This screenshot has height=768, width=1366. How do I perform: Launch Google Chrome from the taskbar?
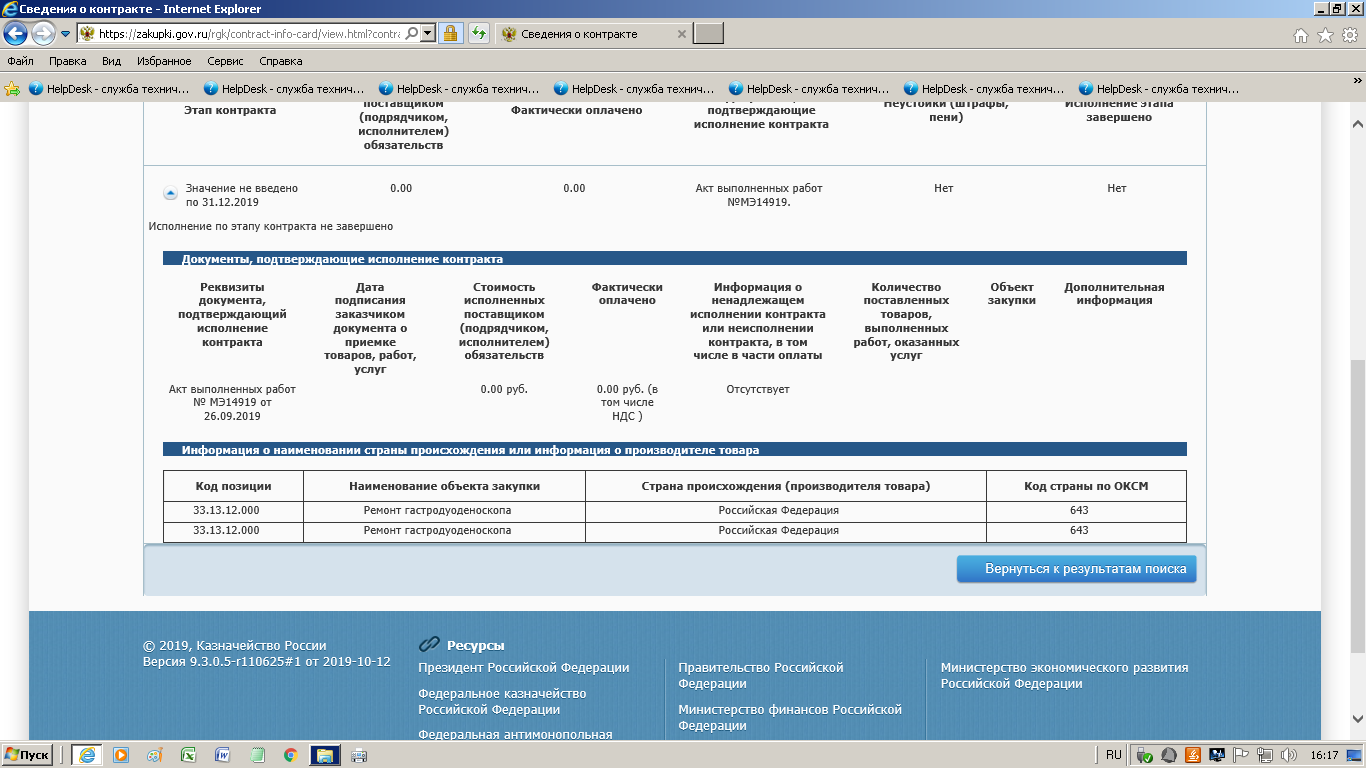point(291,755)
